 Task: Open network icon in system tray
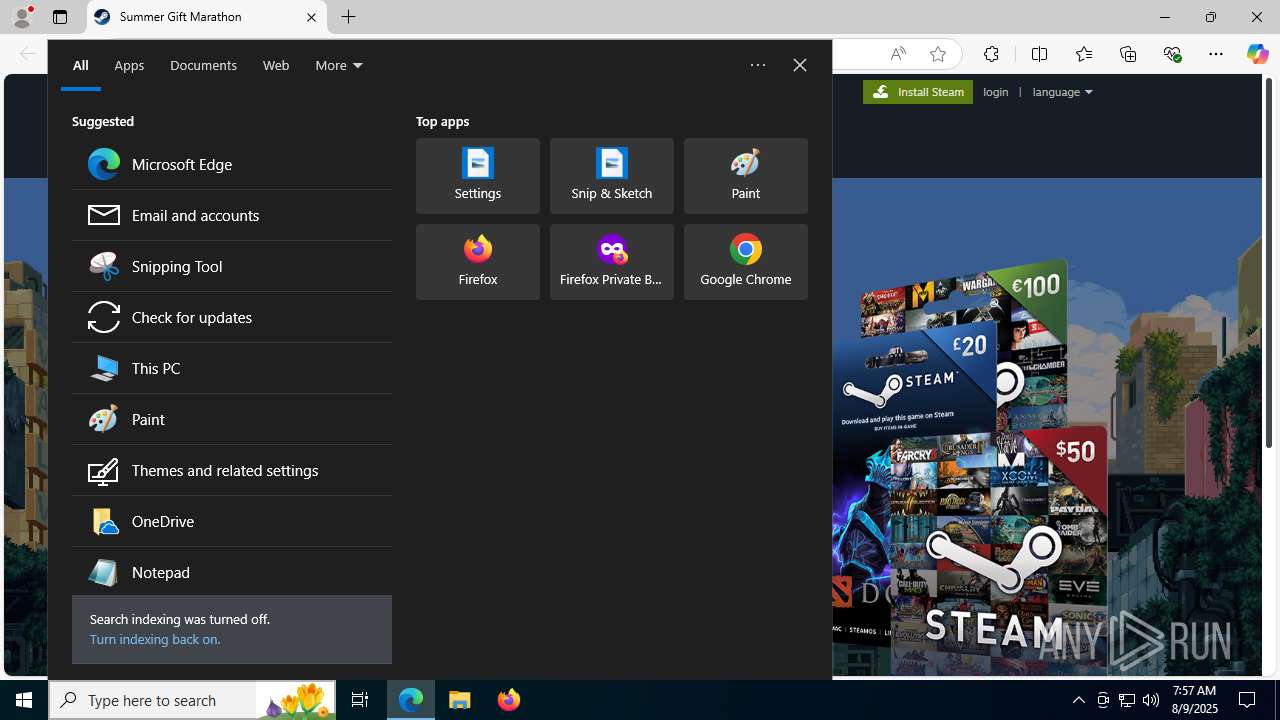(1127, 700)
